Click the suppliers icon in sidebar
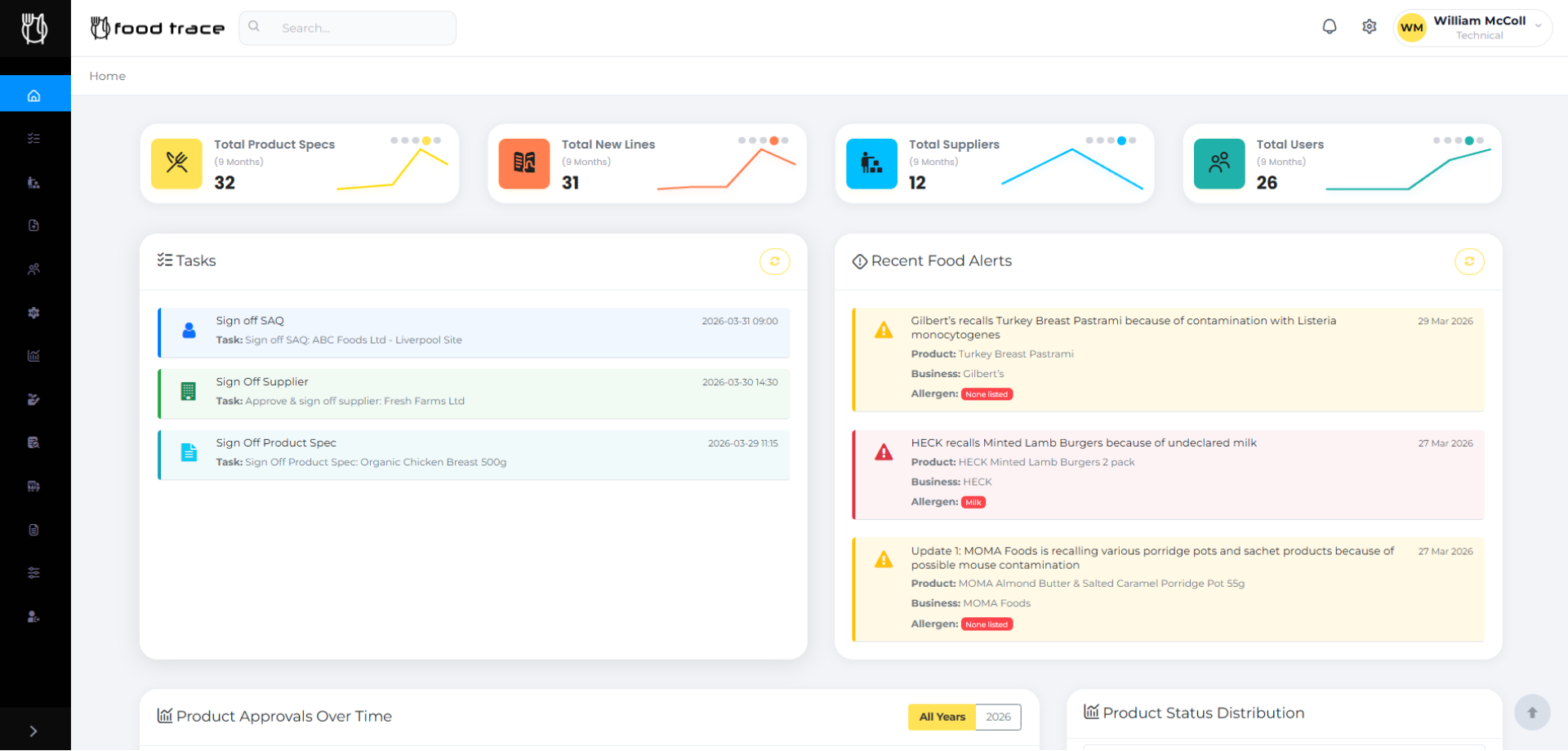 pyautogui.click(x=33, y=183)
